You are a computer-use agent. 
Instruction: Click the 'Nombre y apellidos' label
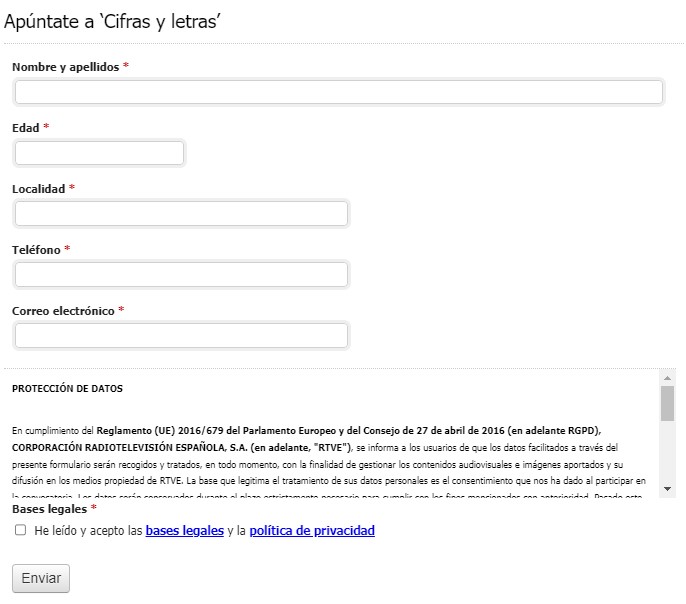pyautogui.click(x=65, y=67)
